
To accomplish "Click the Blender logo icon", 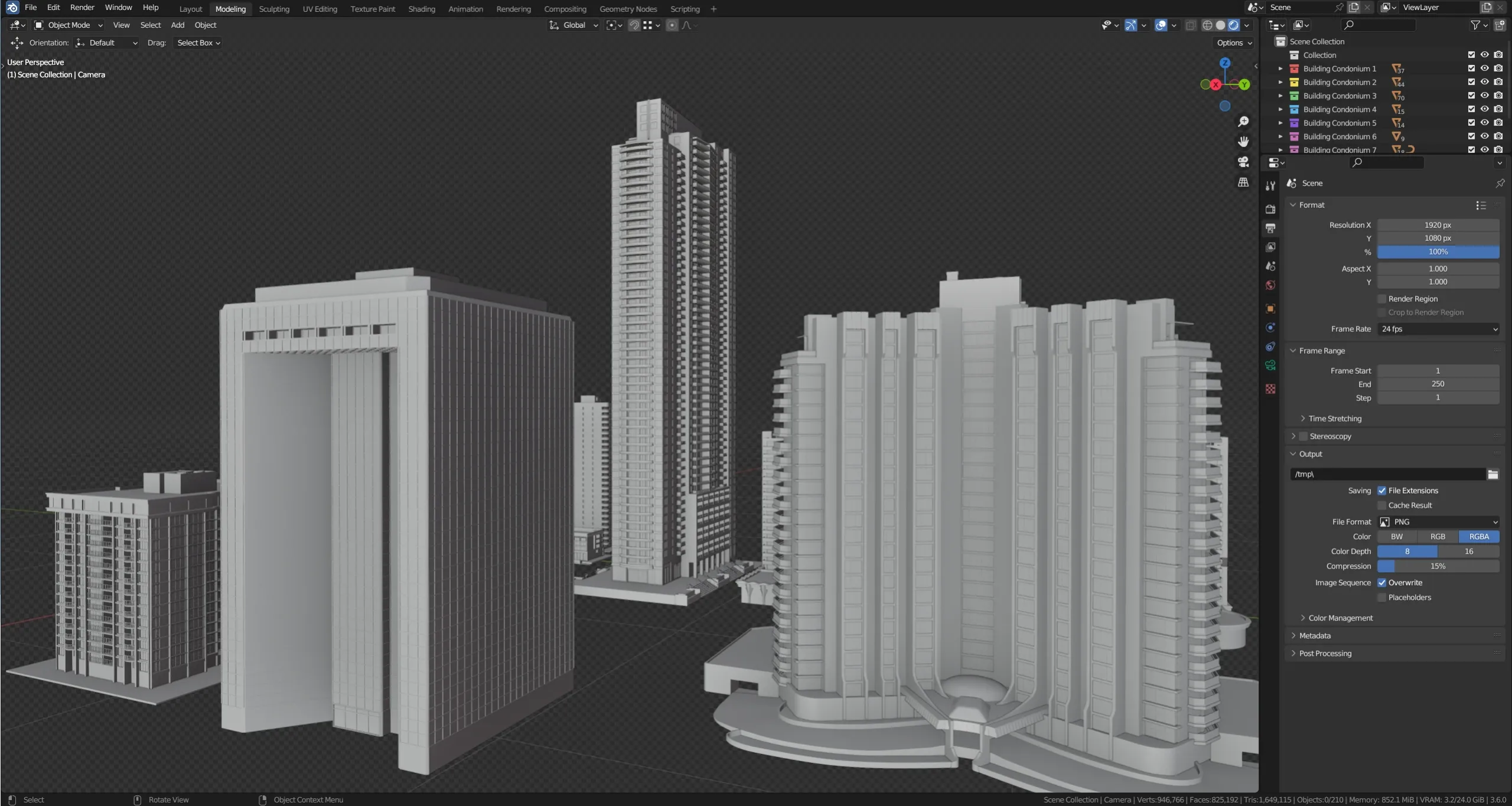I will coord(12,8).
